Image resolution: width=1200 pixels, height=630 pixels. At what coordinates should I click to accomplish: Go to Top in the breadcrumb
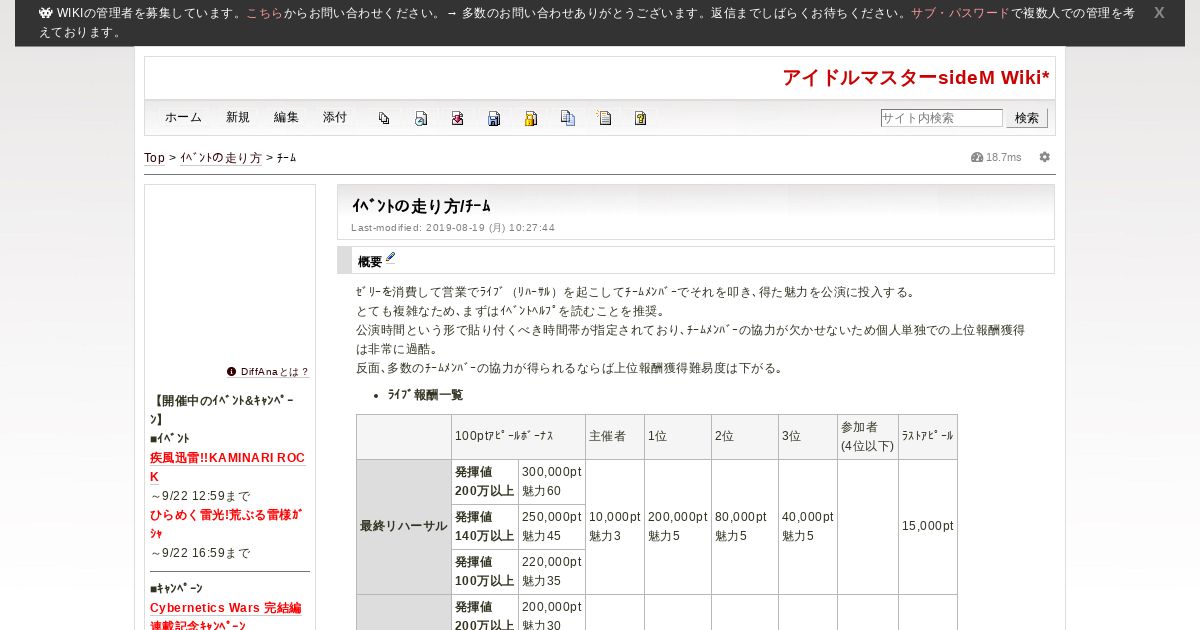click(155, 158)
